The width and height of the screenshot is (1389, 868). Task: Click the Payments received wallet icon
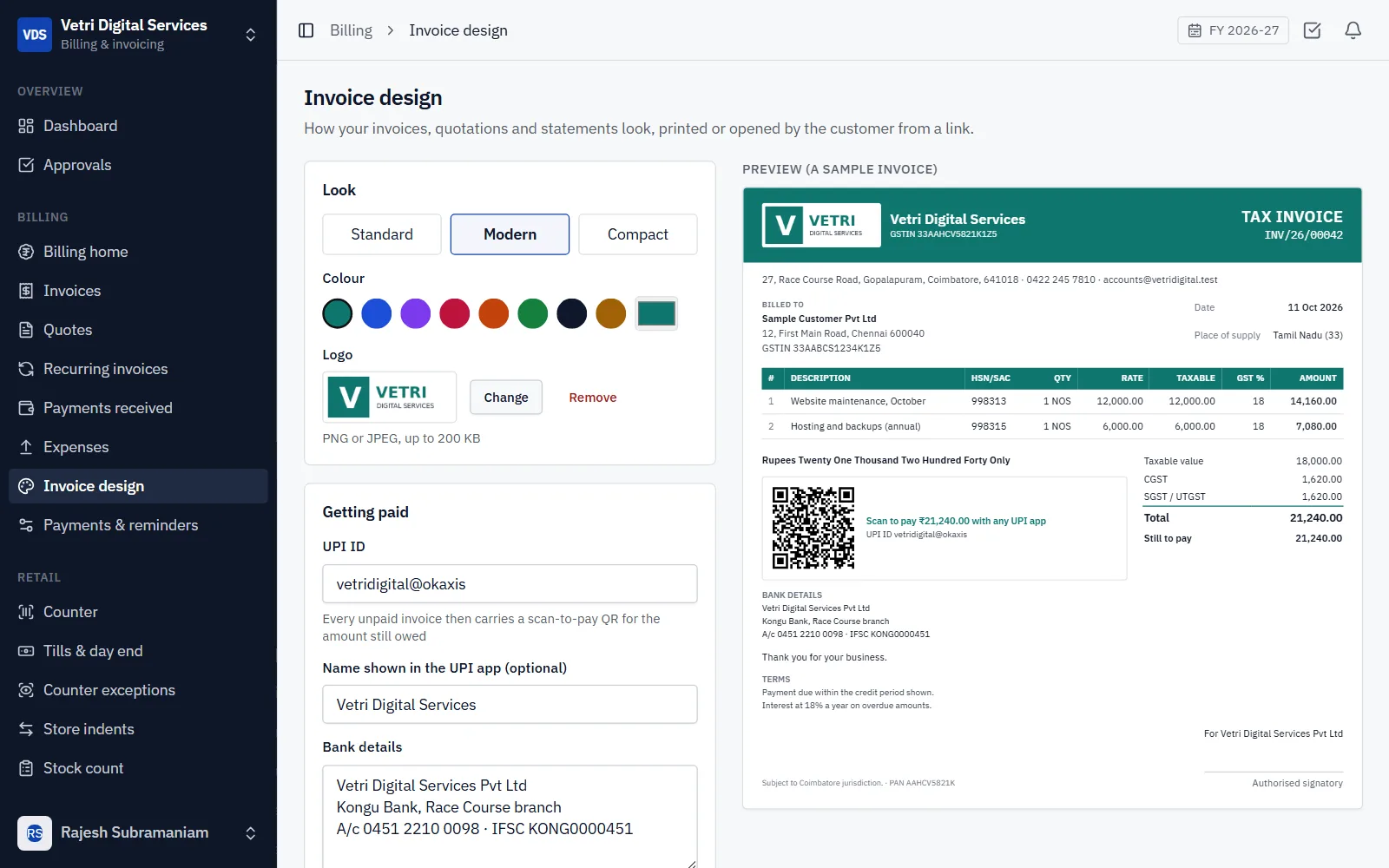pyautogui.click(x=26, y=408)
